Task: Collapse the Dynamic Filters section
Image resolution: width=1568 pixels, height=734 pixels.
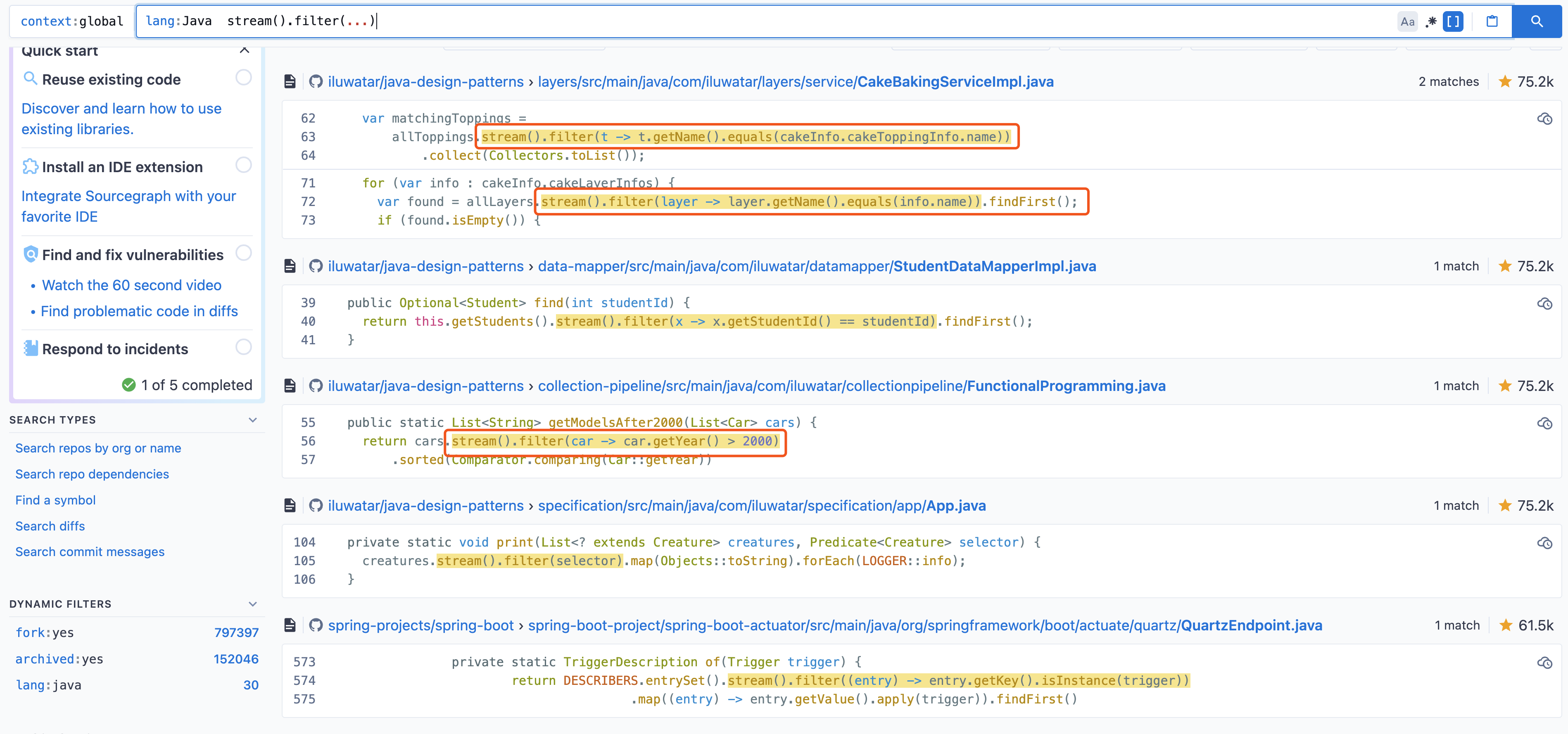Action: [253, 604]
